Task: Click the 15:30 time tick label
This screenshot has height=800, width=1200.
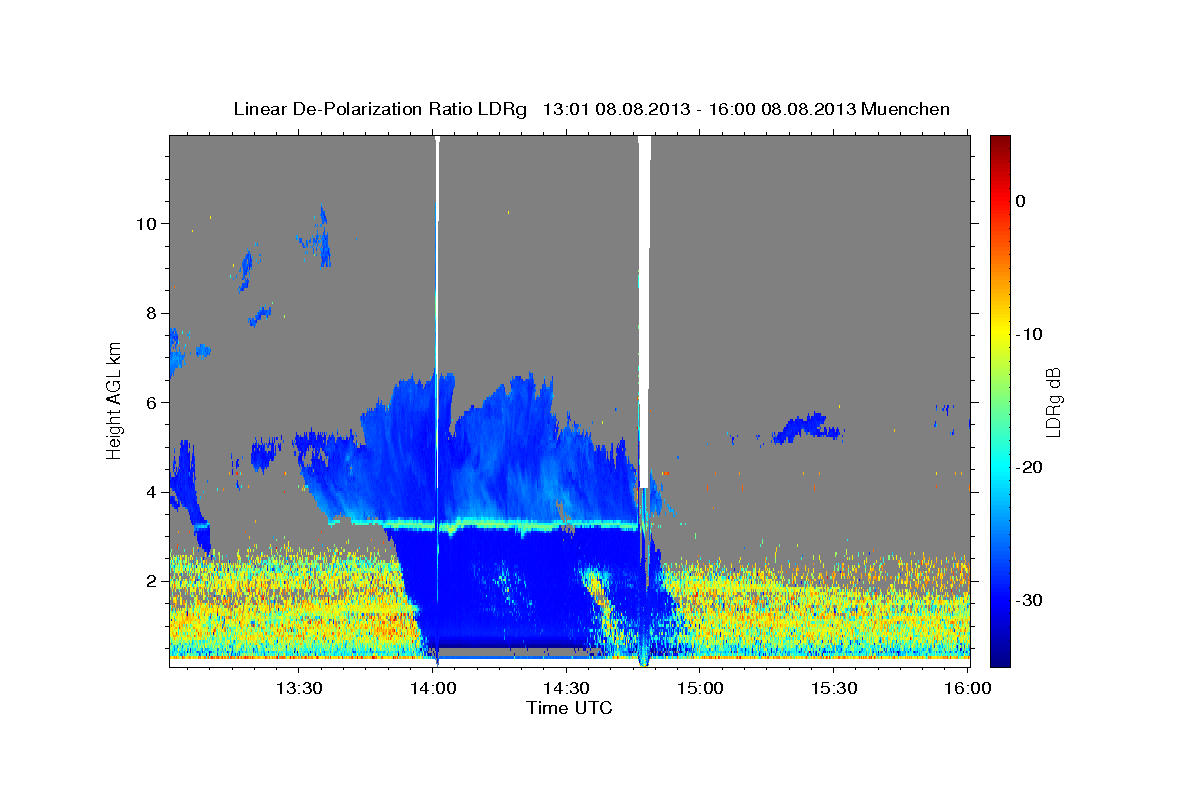Action: (834, 688)
